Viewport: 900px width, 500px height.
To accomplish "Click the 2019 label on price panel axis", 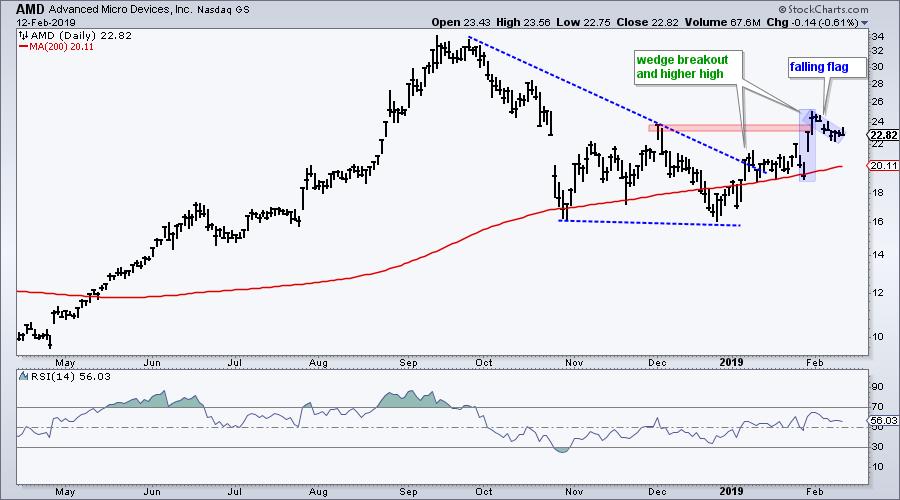I will (x=731, y=362).
